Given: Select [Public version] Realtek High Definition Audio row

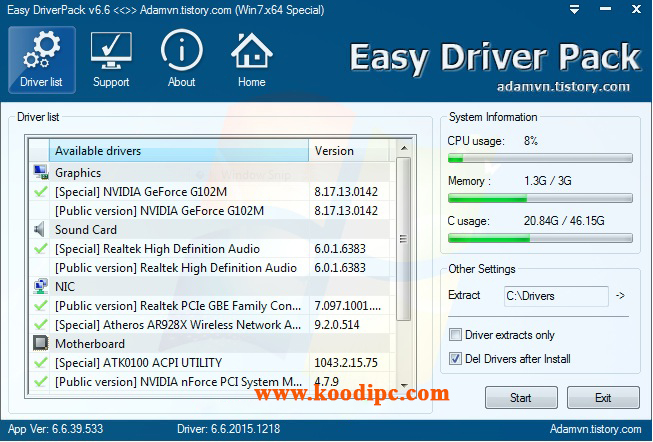Looking at the screenshot, I should [x=210, y=268].
